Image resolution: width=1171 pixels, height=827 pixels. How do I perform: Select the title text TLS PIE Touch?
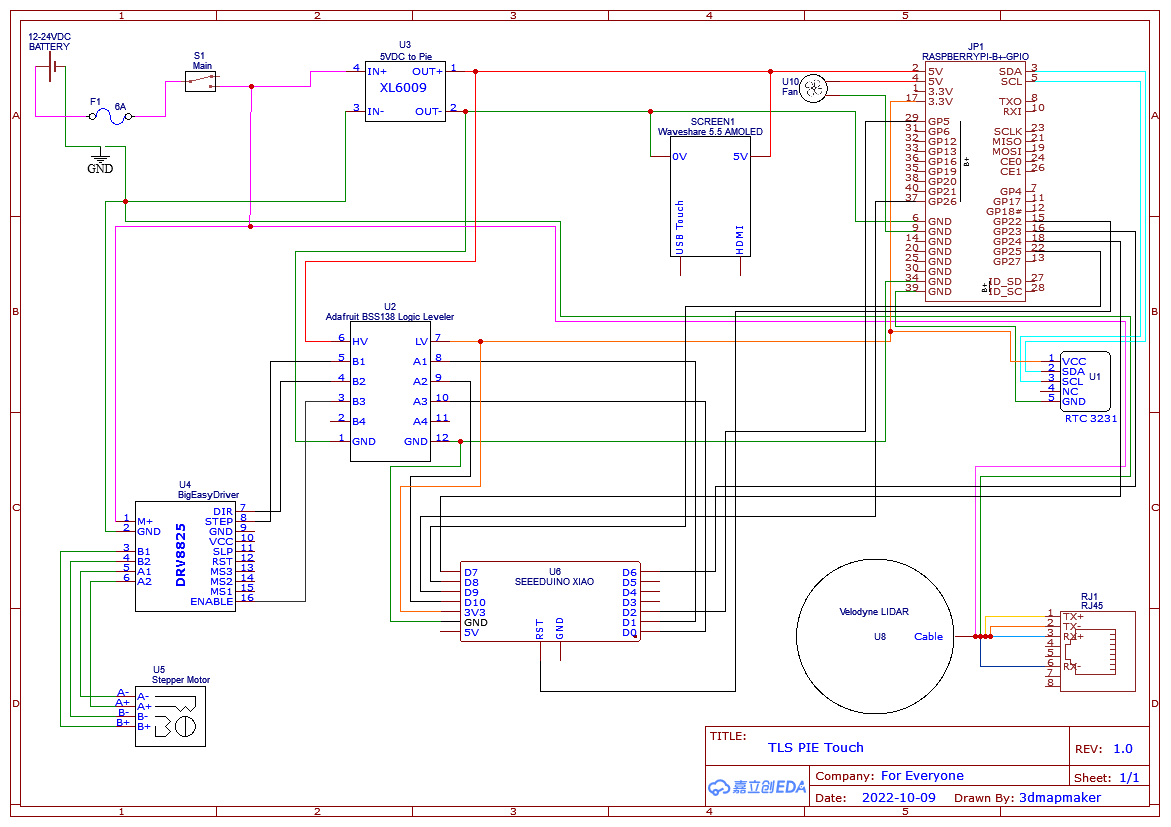click(x=816, y=748)
